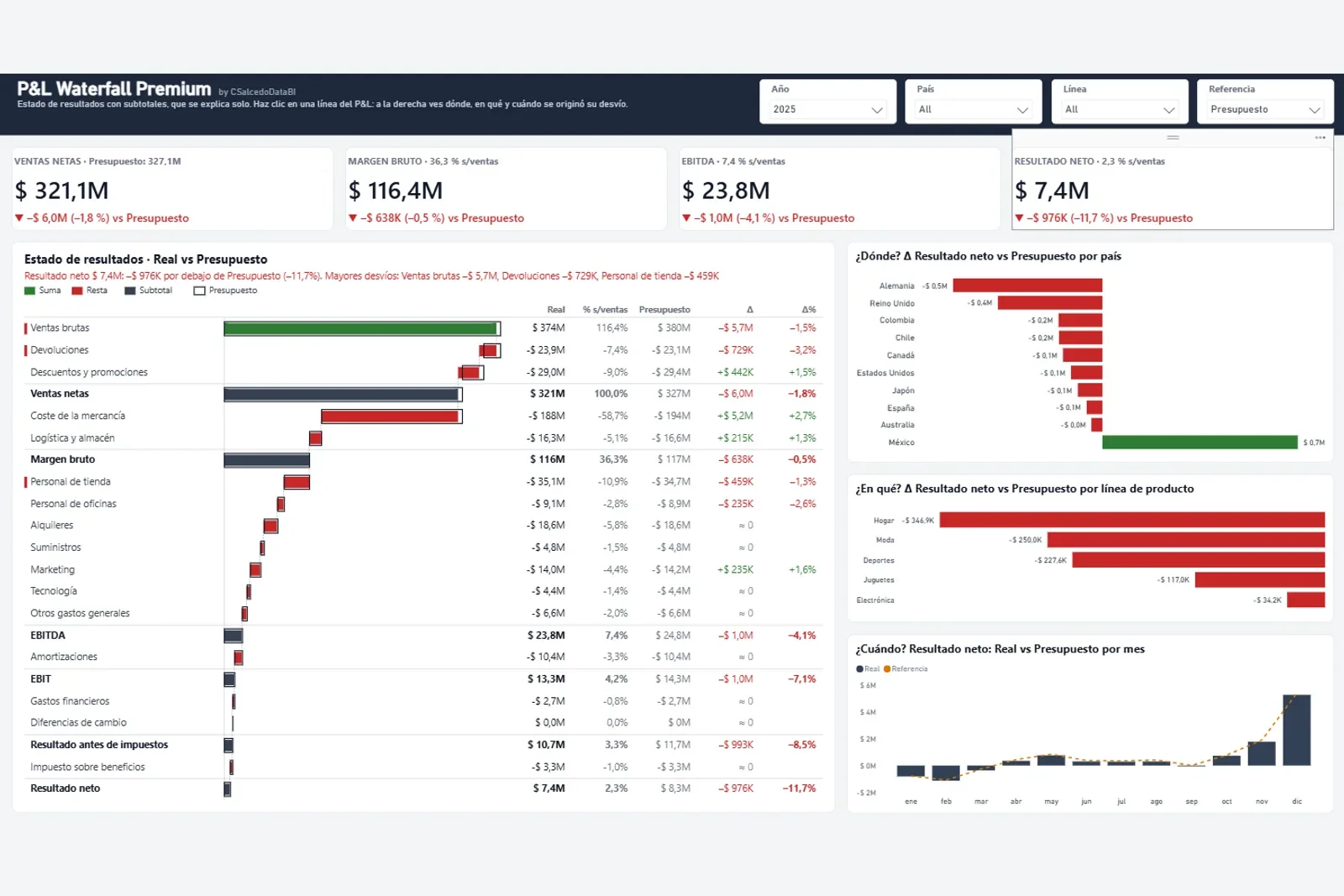Click the "% s/ventas" column header
Viewport: 1344px width, 896px height.
point(605,309)
